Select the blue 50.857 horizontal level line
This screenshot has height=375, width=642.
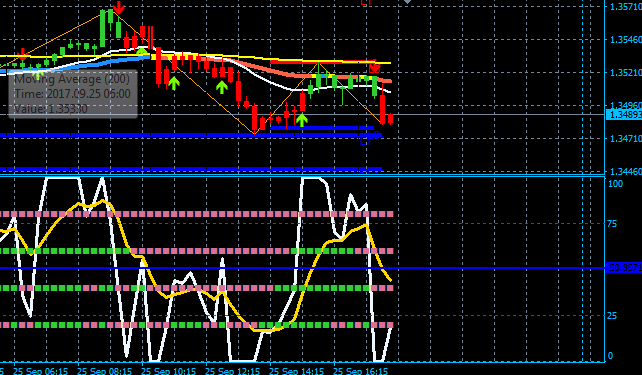(x=302, y=268)
